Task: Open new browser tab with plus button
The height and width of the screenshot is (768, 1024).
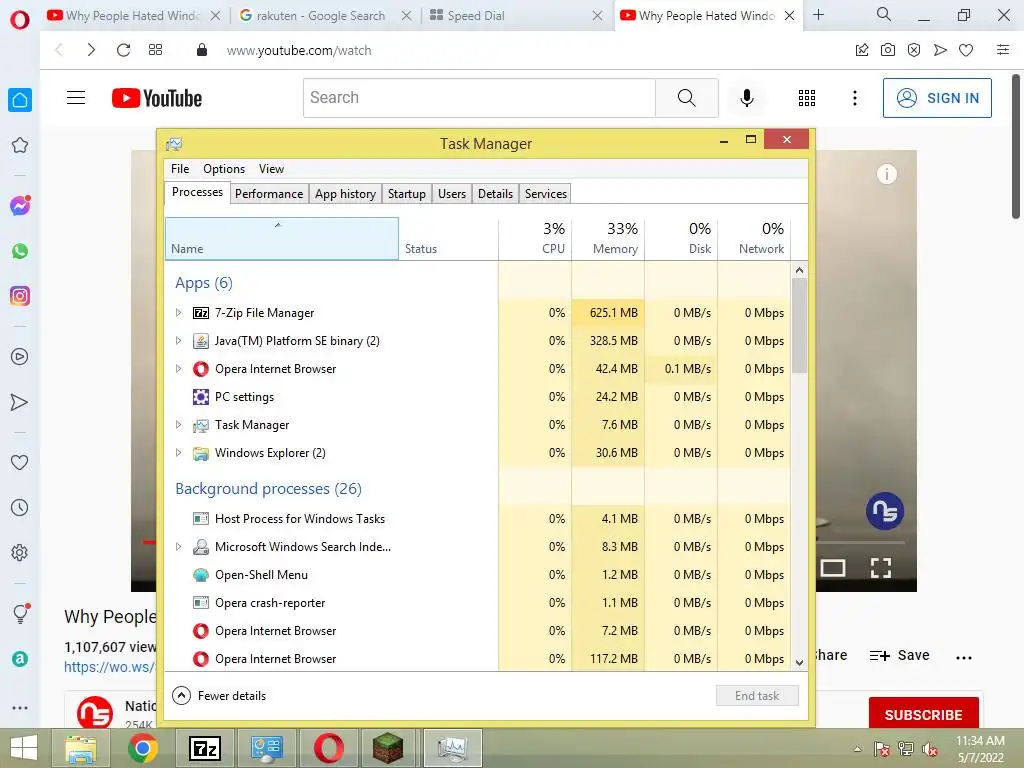Action: tap(818, 15)
